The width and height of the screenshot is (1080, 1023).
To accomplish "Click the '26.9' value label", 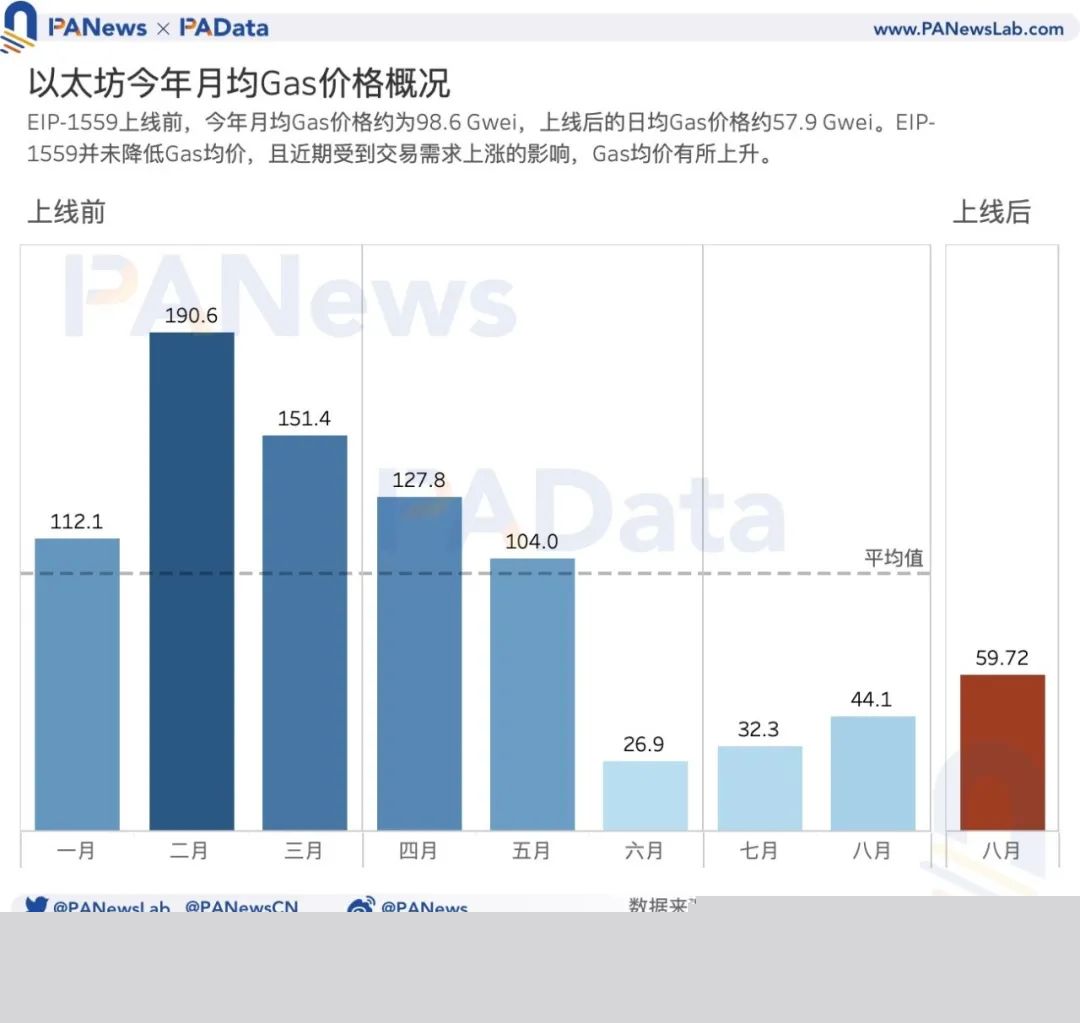I will [x=644, y=744].
